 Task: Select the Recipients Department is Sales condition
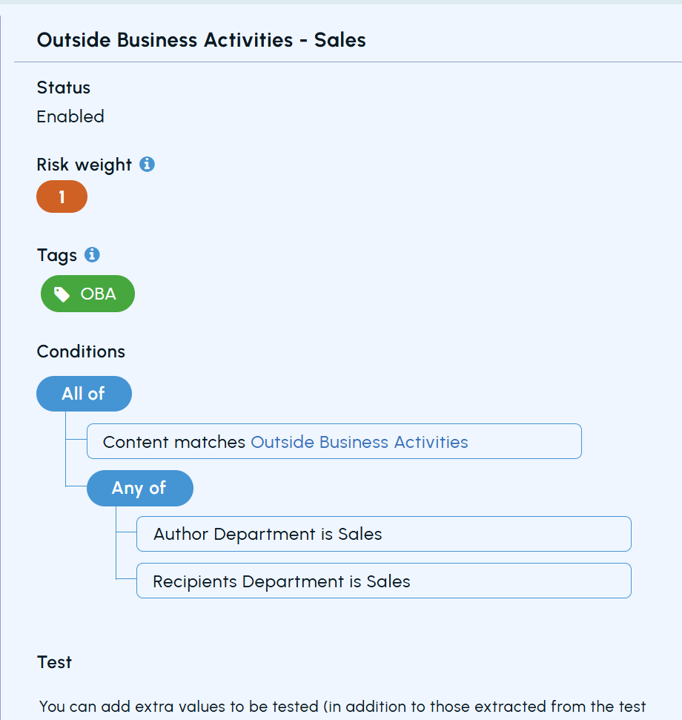281,581
